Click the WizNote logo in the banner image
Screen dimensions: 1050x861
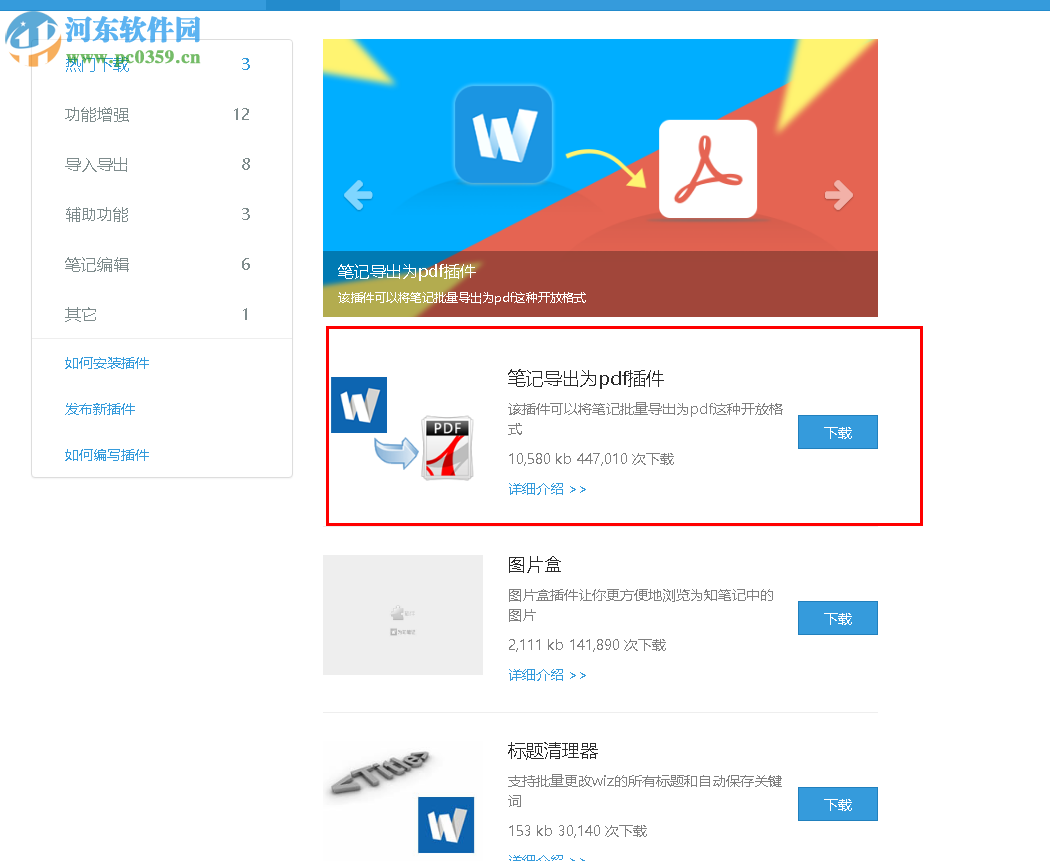503,133
